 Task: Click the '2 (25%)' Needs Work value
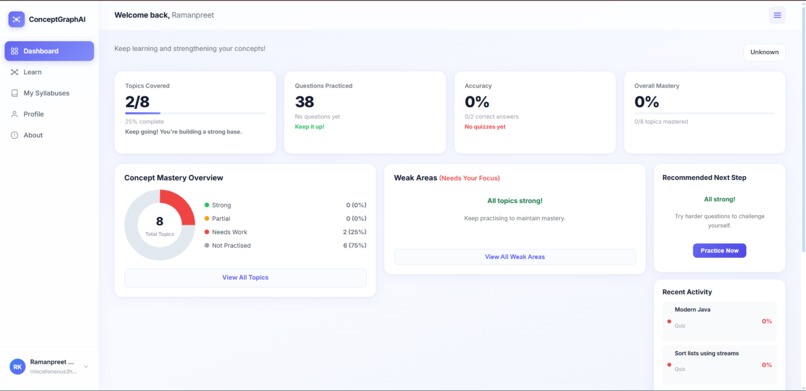pyautogui.click(x=355, y=232)
